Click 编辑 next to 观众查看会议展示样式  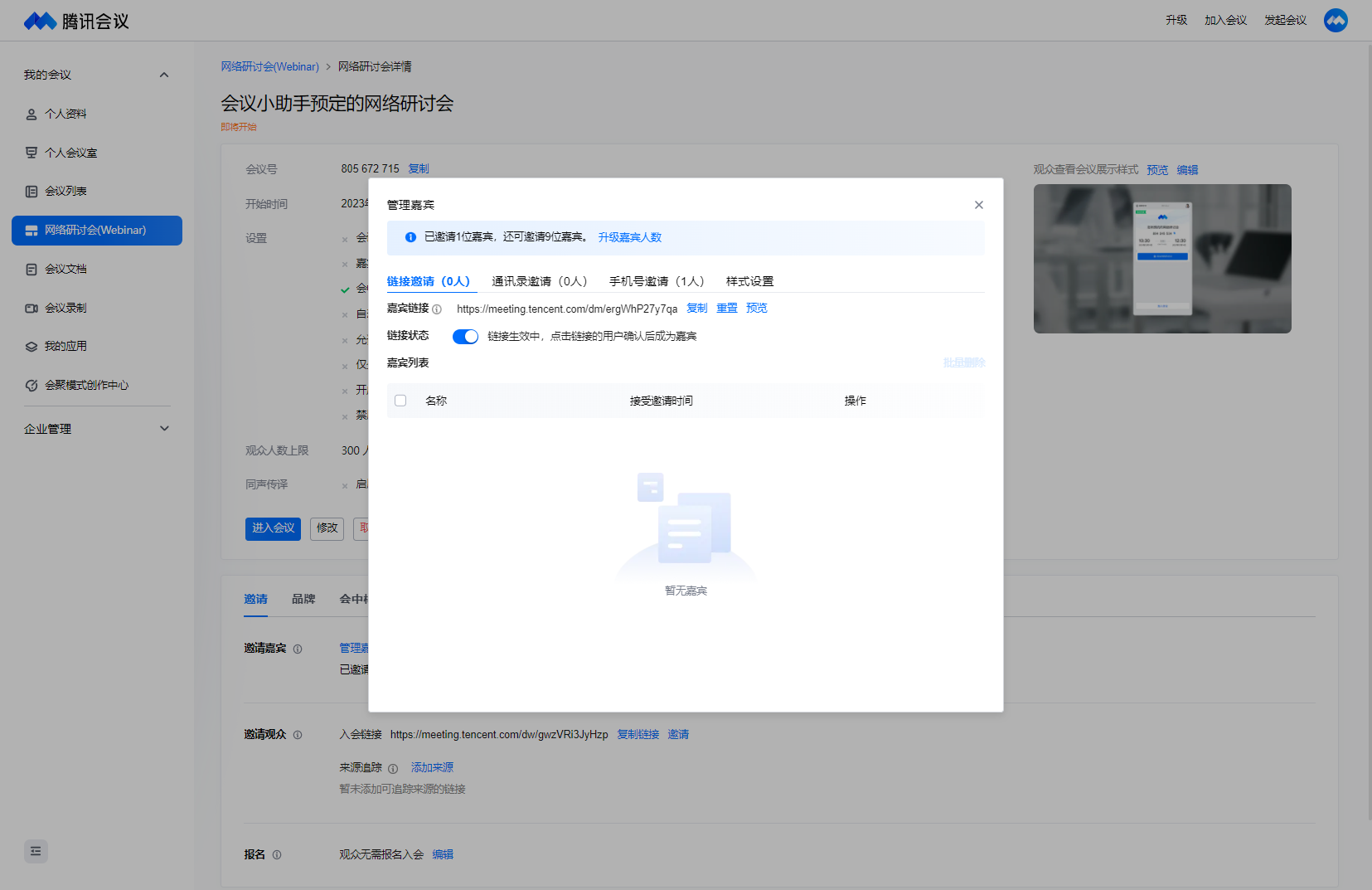1187,170
